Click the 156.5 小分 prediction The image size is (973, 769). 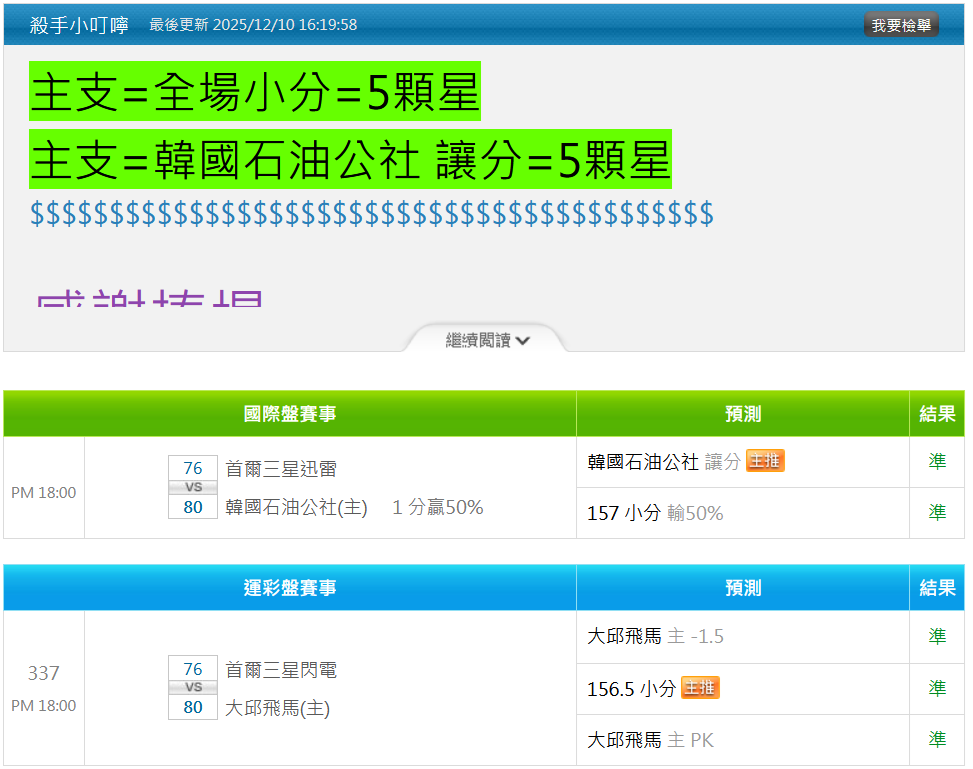click(x=631, y=689)
